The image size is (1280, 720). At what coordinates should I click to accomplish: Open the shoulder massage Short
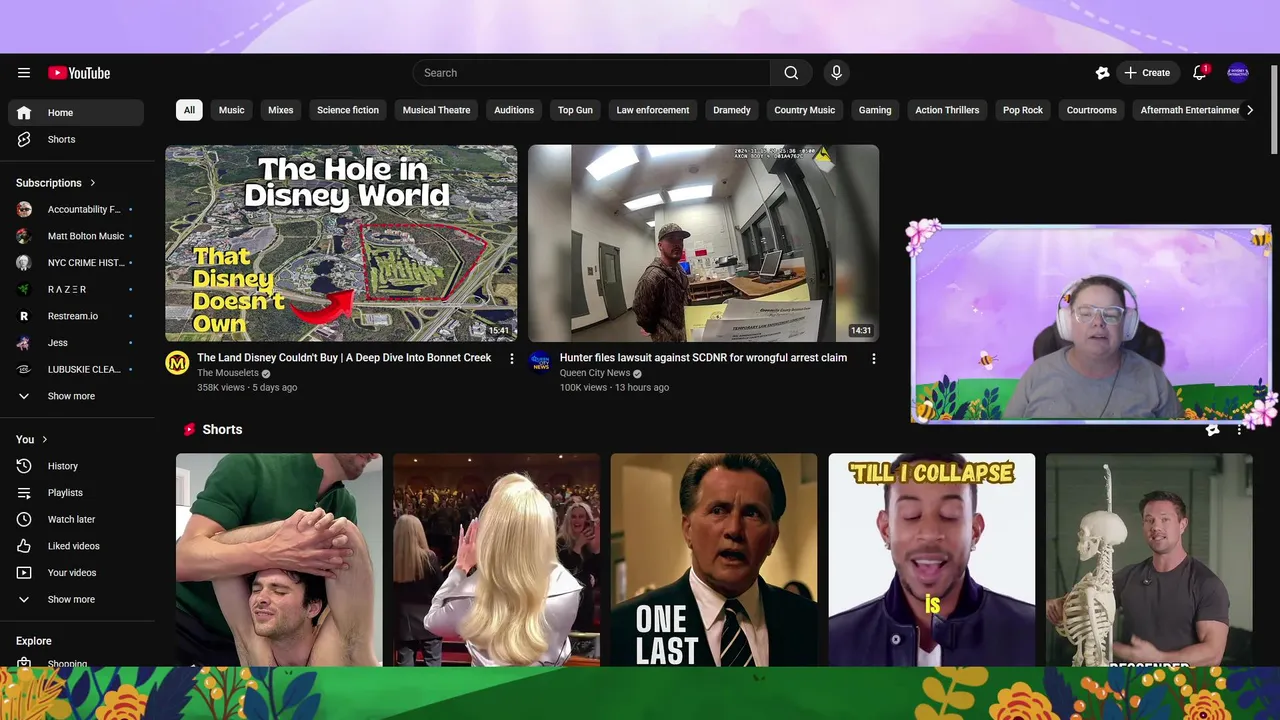279,560
